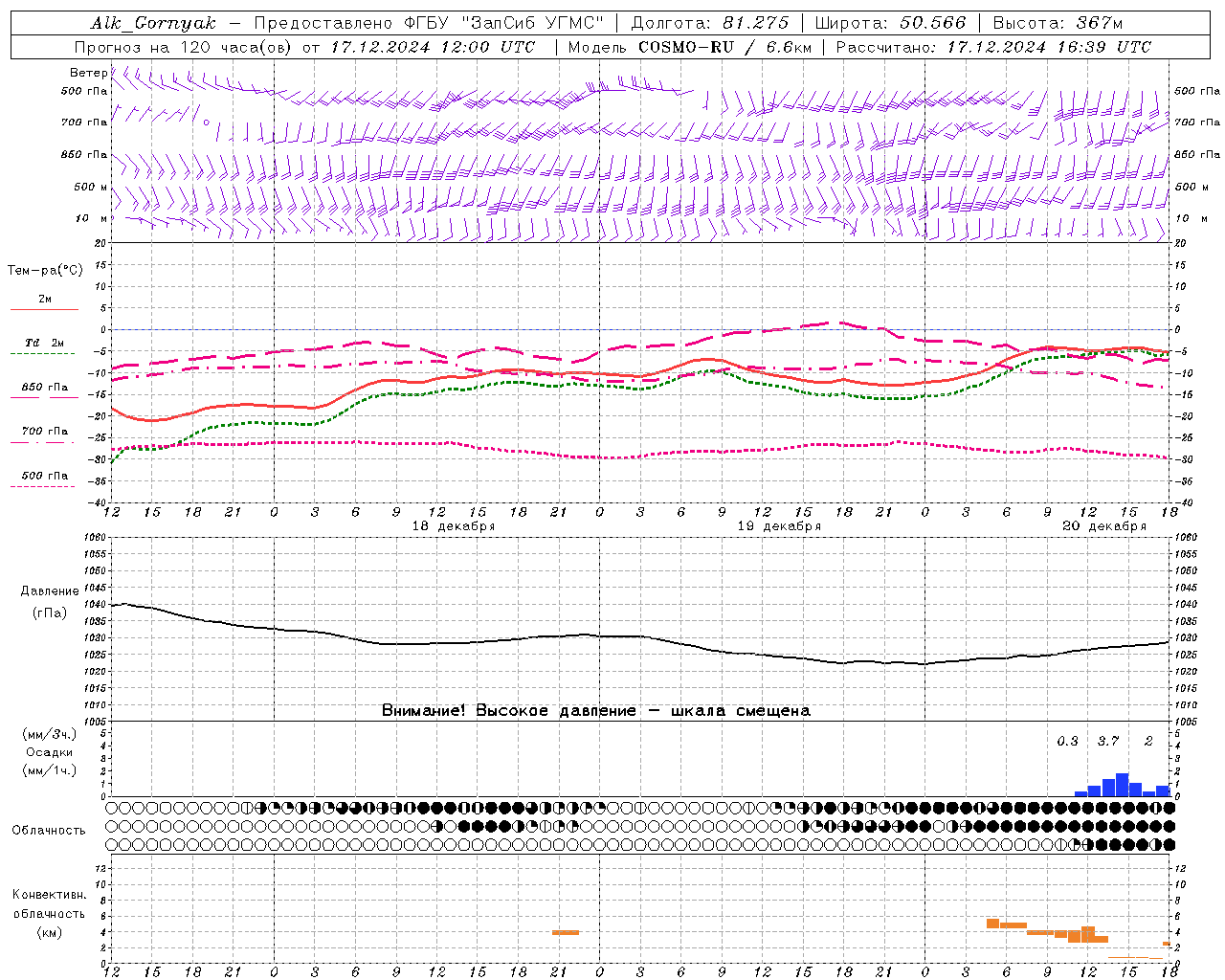1225x980 pixels.
Task: Click the Ветер wind panel label
Action: [88, 73]
